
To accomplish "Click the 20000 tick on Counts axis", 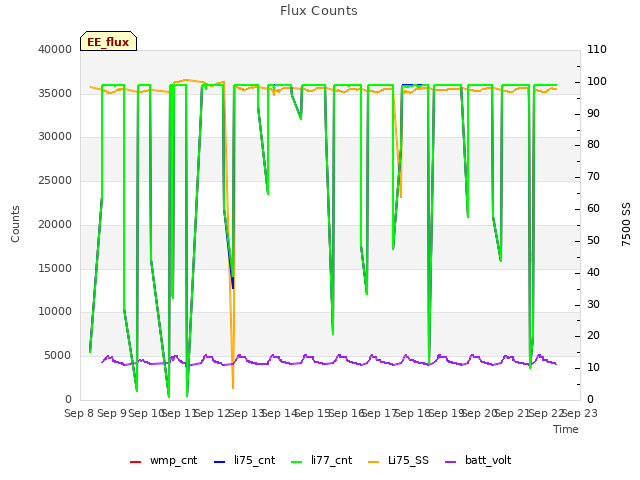I will coord(55,224).
